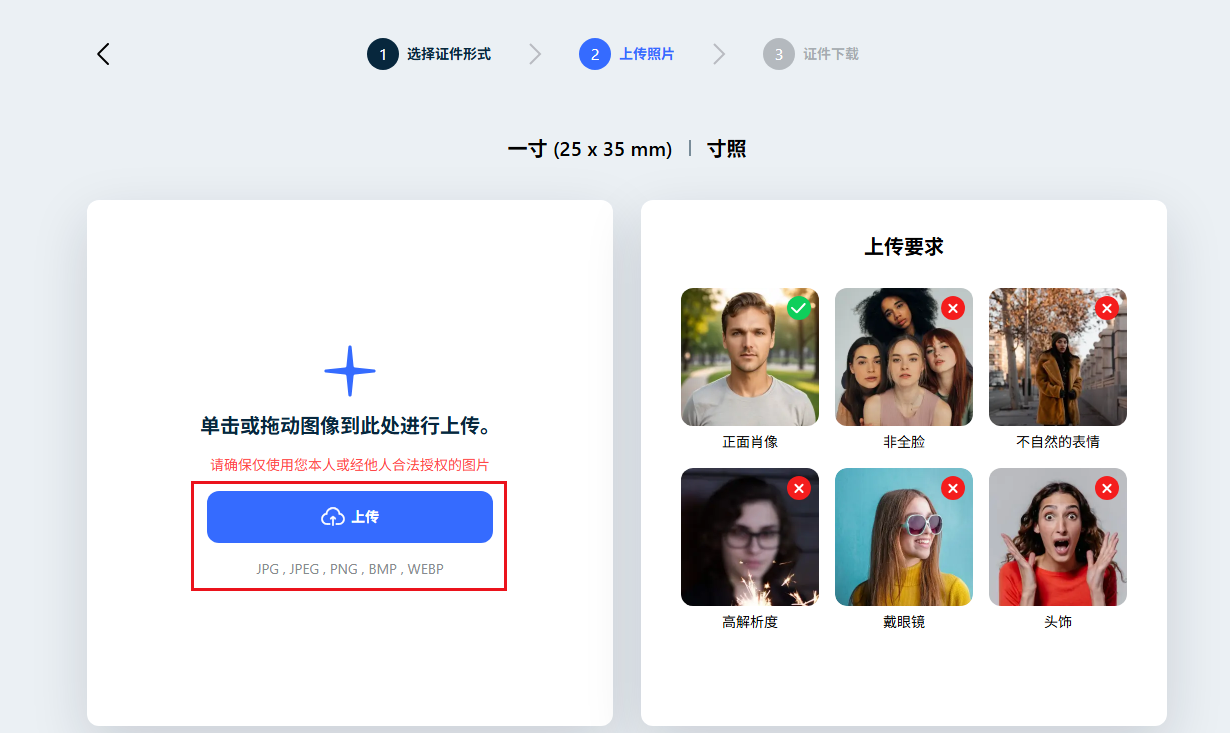
Task: Click green checkmark on frontal portrait photo
Action: 798,308
